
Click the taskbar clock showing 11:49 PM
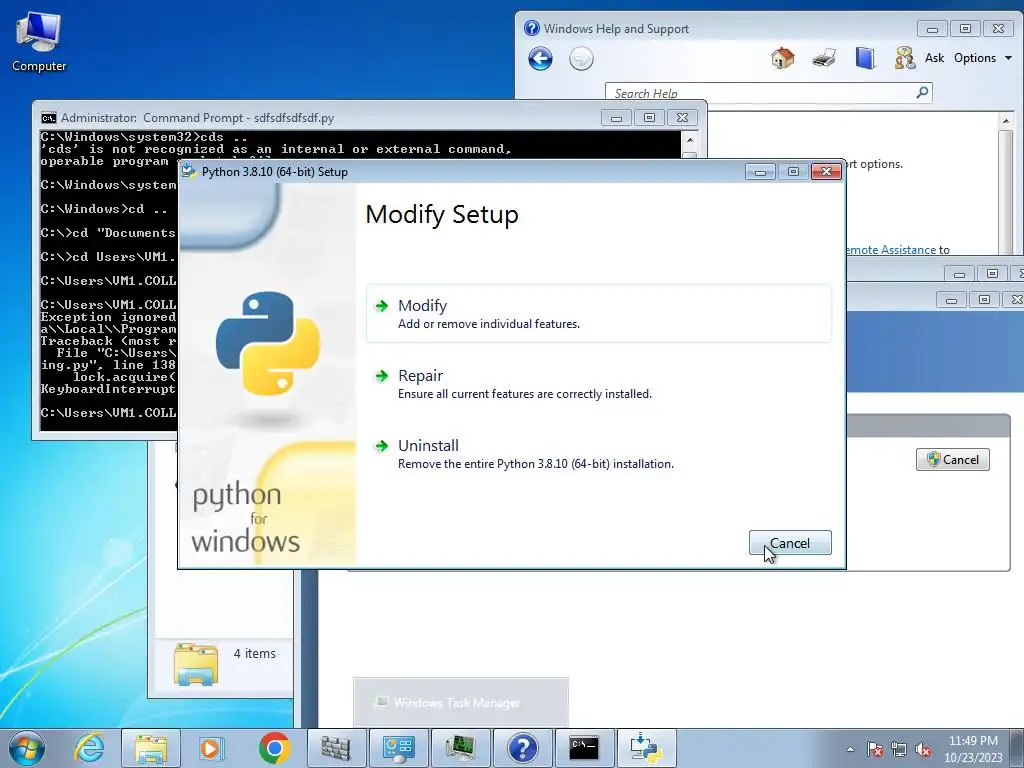[973, 749]
